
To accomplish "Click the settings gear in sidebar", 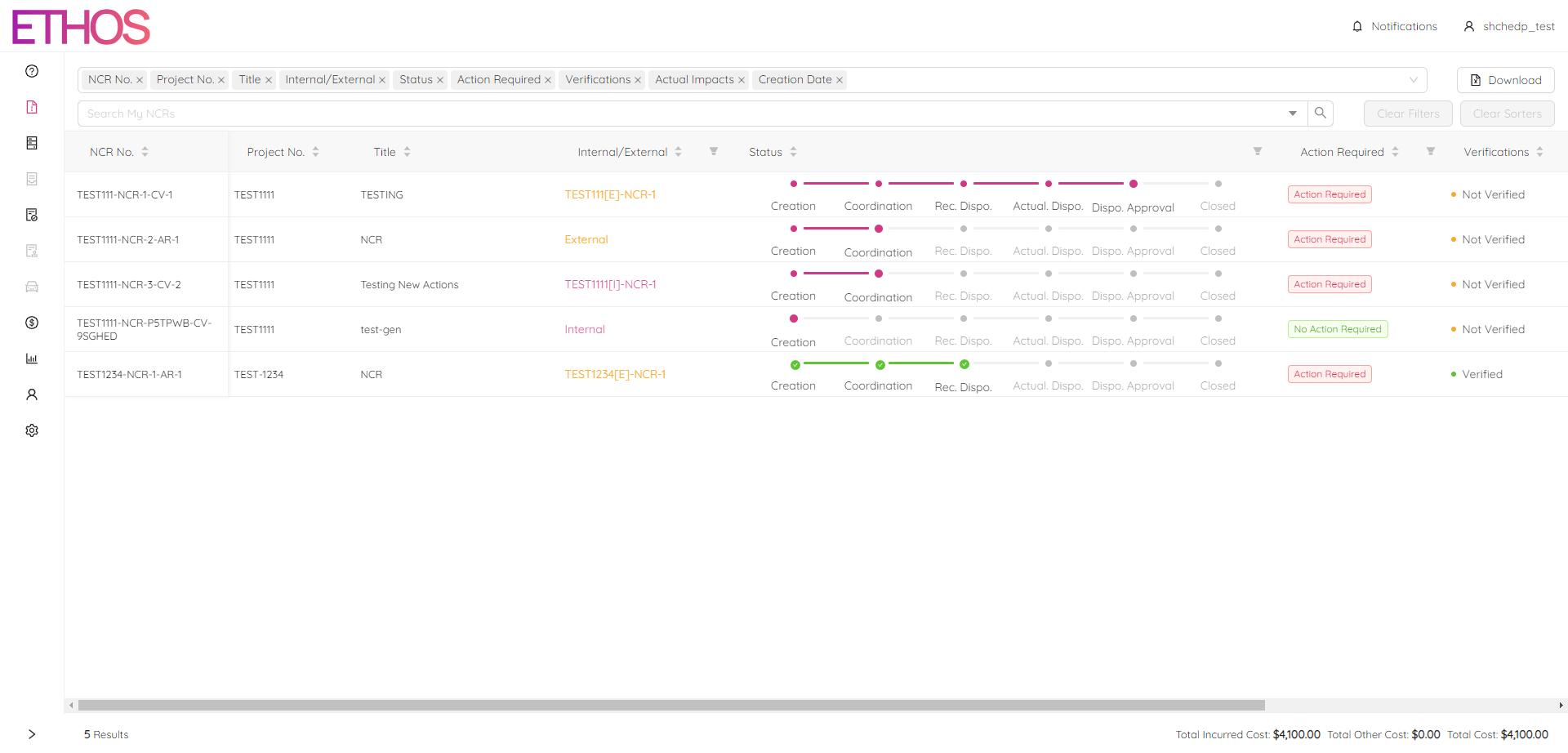I will [32, 430].
